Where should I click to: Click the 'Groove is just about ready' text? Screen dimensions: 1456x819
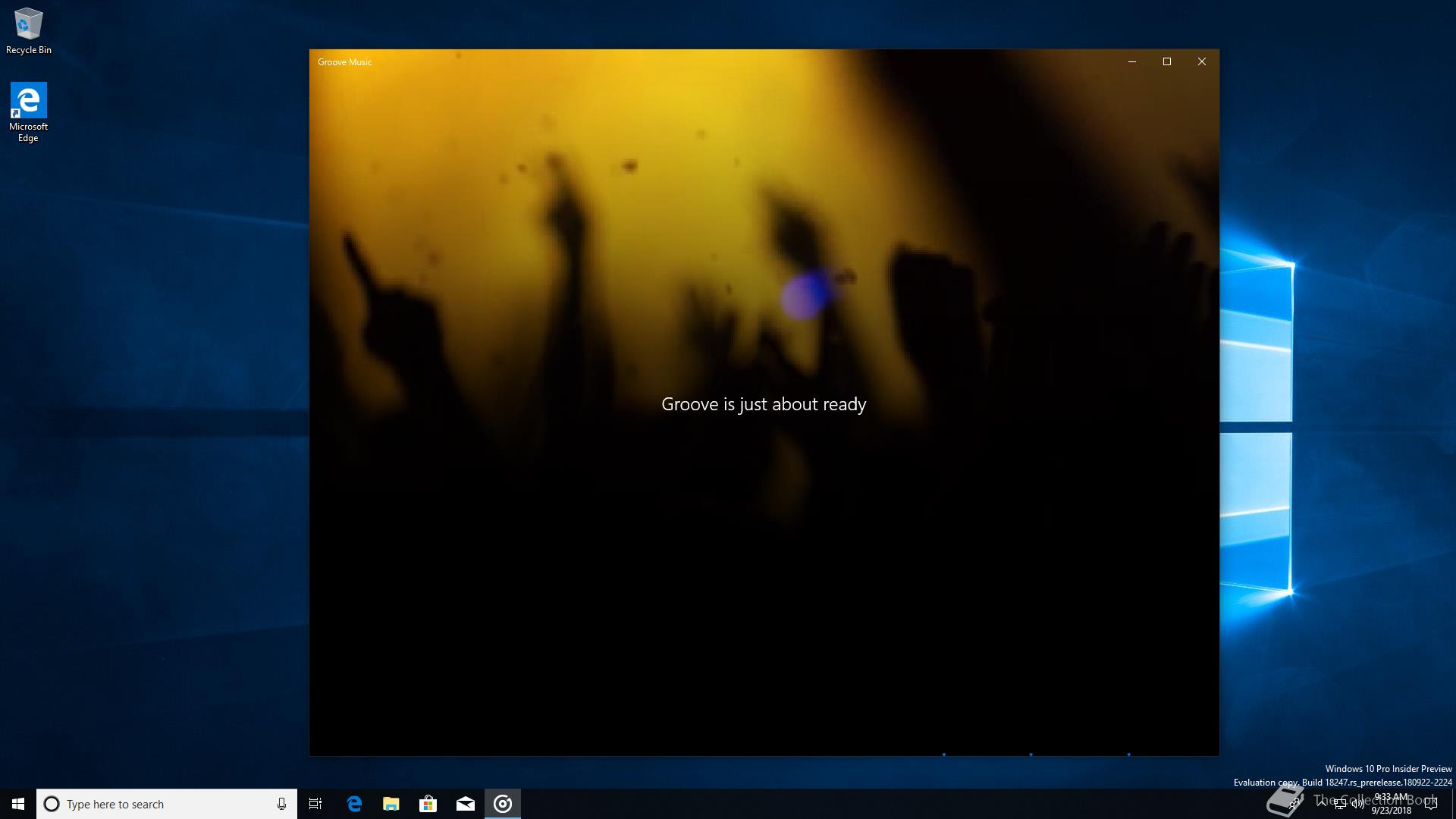tap(764, 405)
